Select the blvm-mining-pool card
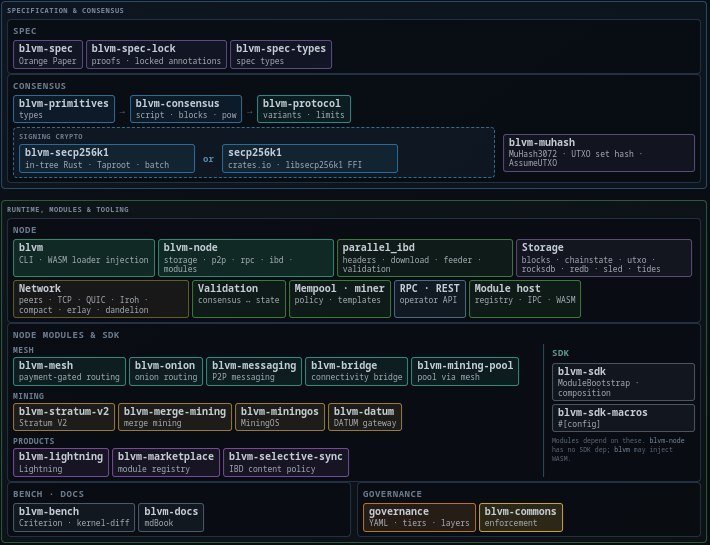The image size is (710, 545). (x=465, y=372)
